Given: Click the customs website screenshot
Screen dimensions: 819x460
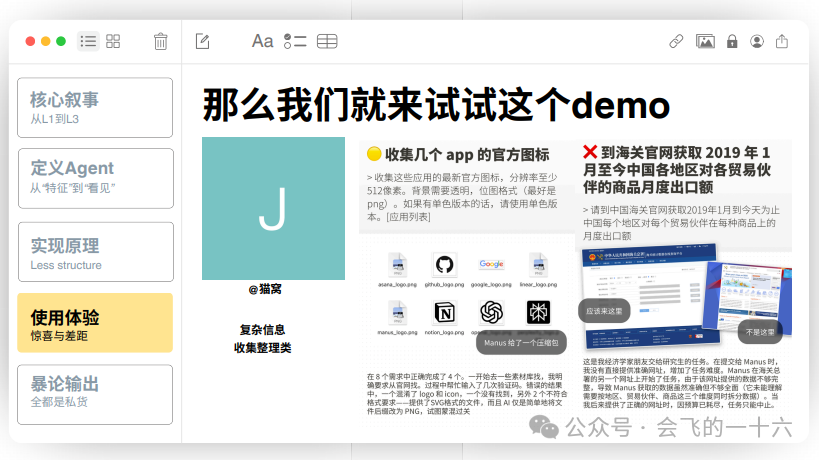Looking at the screenshot, I should [x=650, y=295].
